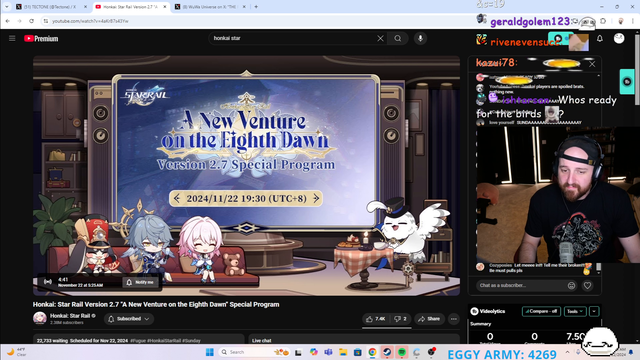Viewport: 640px width, 360px height.
Task: Open YouTube notifications bell
Action: pyautogui.click(x=600, y=38)
